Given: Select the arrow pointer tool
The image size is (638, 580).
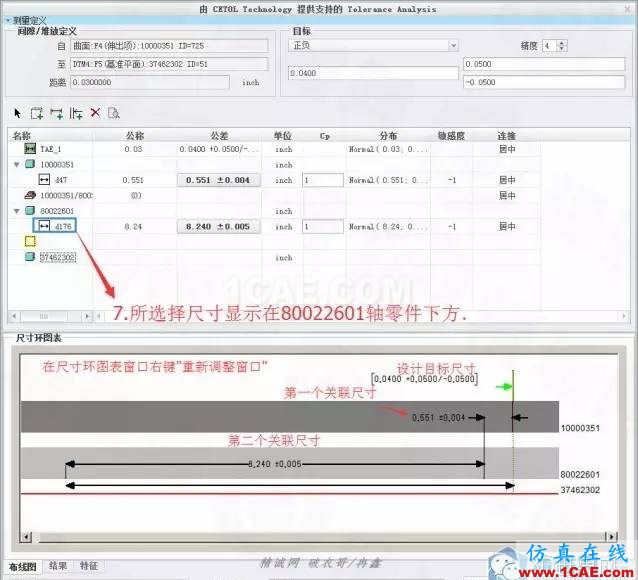Looking at the screenshot, I should click(17, 113).
